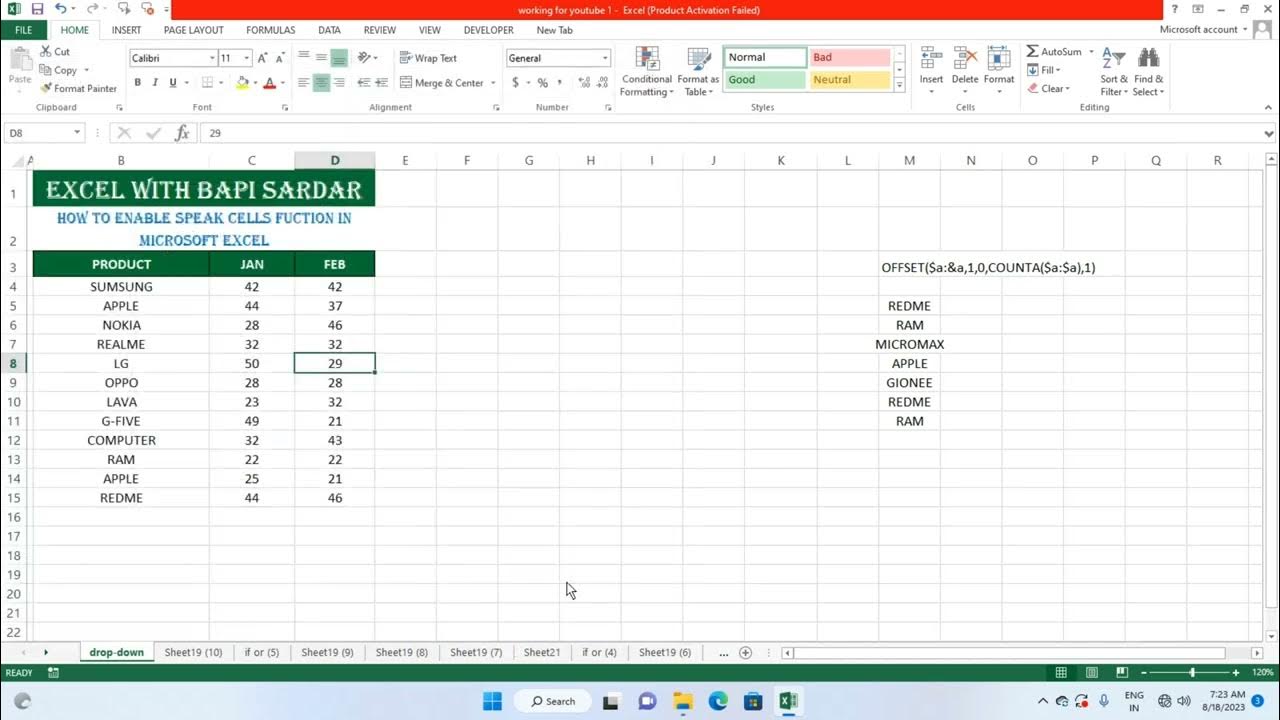Screen dimensions: 1280x720
Task: Click the Undo arrow in quick access
Action: 59,8
